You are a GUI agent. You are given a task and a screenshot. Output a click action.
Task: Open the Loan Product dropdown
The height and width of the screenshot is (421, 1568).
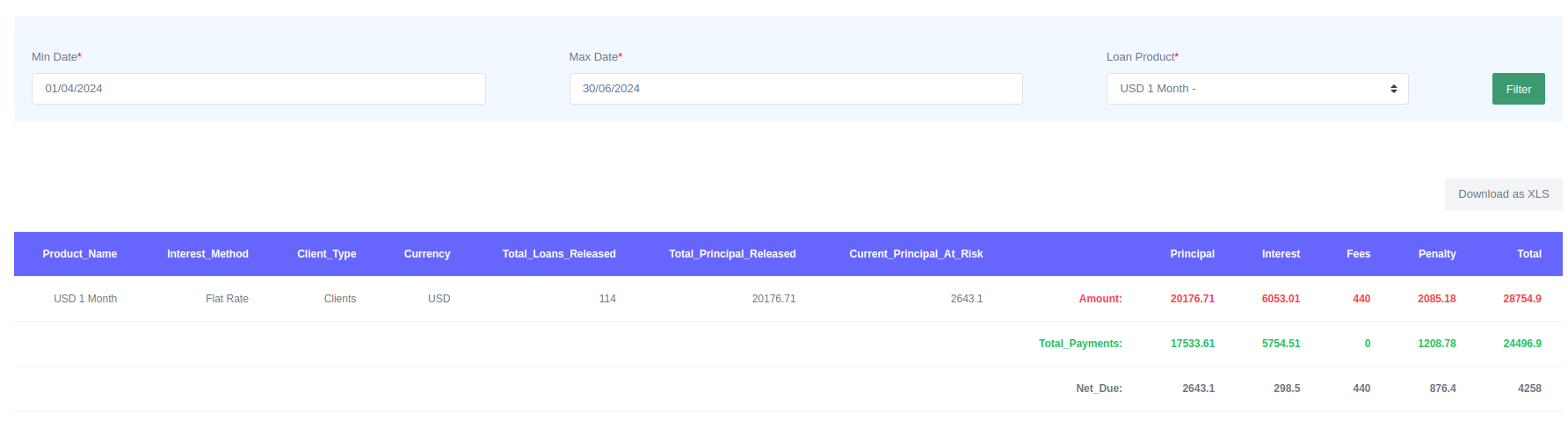[x=1256, y=89]
